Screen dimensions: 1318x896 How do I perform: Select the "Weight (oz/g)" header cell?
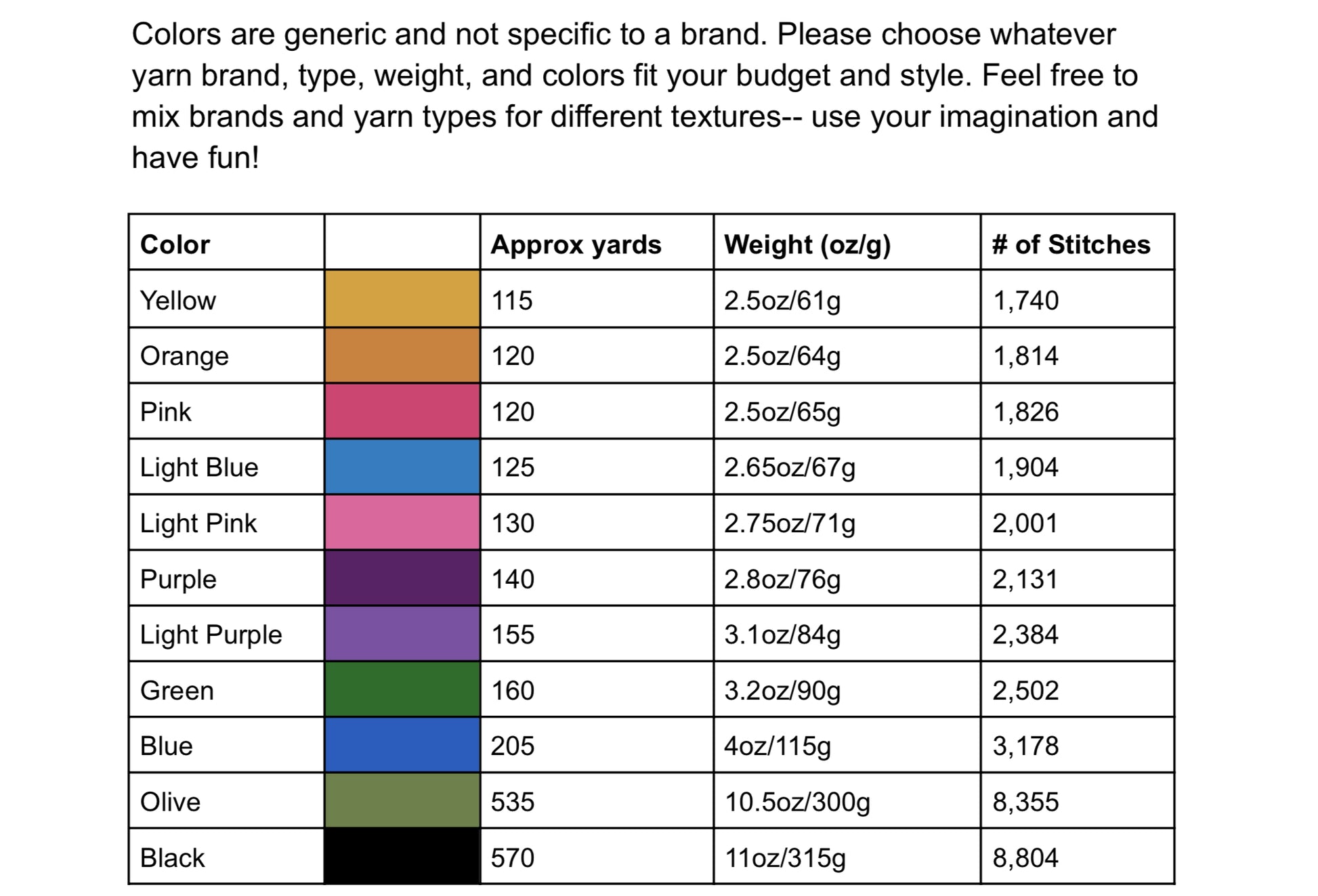[807, 244]
